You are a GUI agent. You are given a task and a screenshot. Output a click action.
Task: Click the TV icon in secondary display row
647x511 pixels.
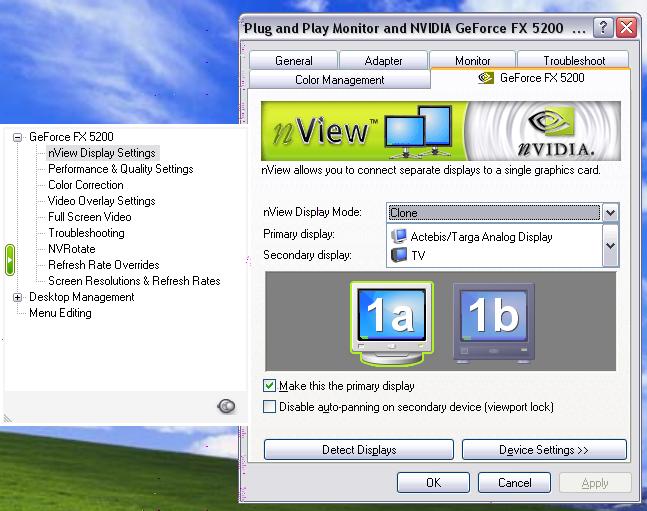coord(399,255)
